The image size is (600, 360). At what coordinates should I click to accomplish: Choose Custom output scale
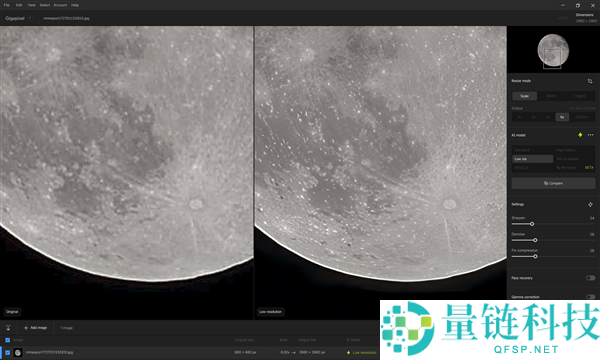pyautogui.click(x=582, y=117)
